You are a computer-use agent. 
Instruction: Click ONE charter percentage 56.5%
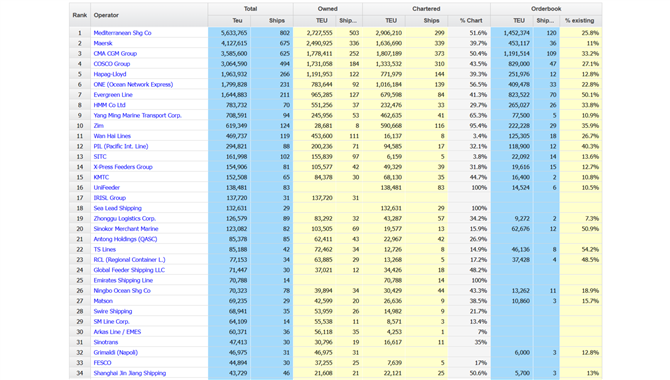click(478, 84)
